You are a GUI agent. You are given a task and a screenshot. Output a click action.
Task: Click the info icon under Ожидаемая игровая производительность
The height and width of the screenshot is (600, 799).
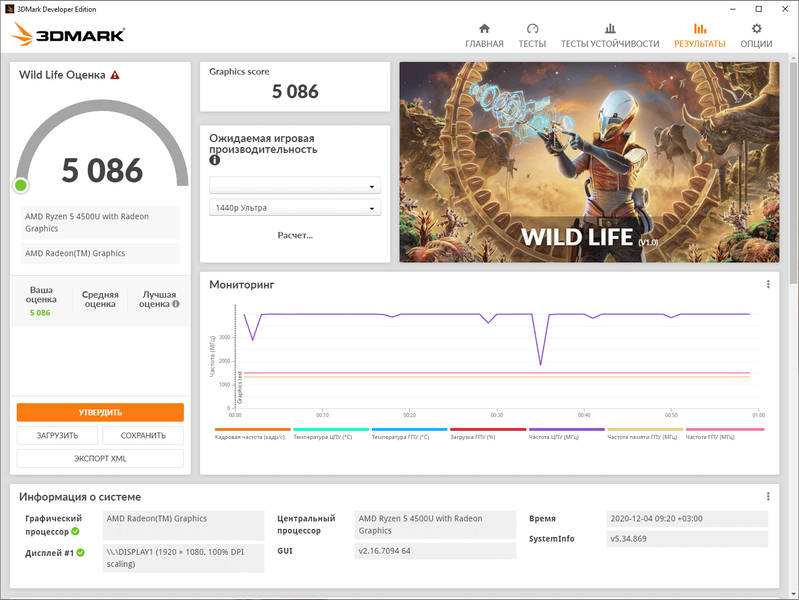[215, 160]
